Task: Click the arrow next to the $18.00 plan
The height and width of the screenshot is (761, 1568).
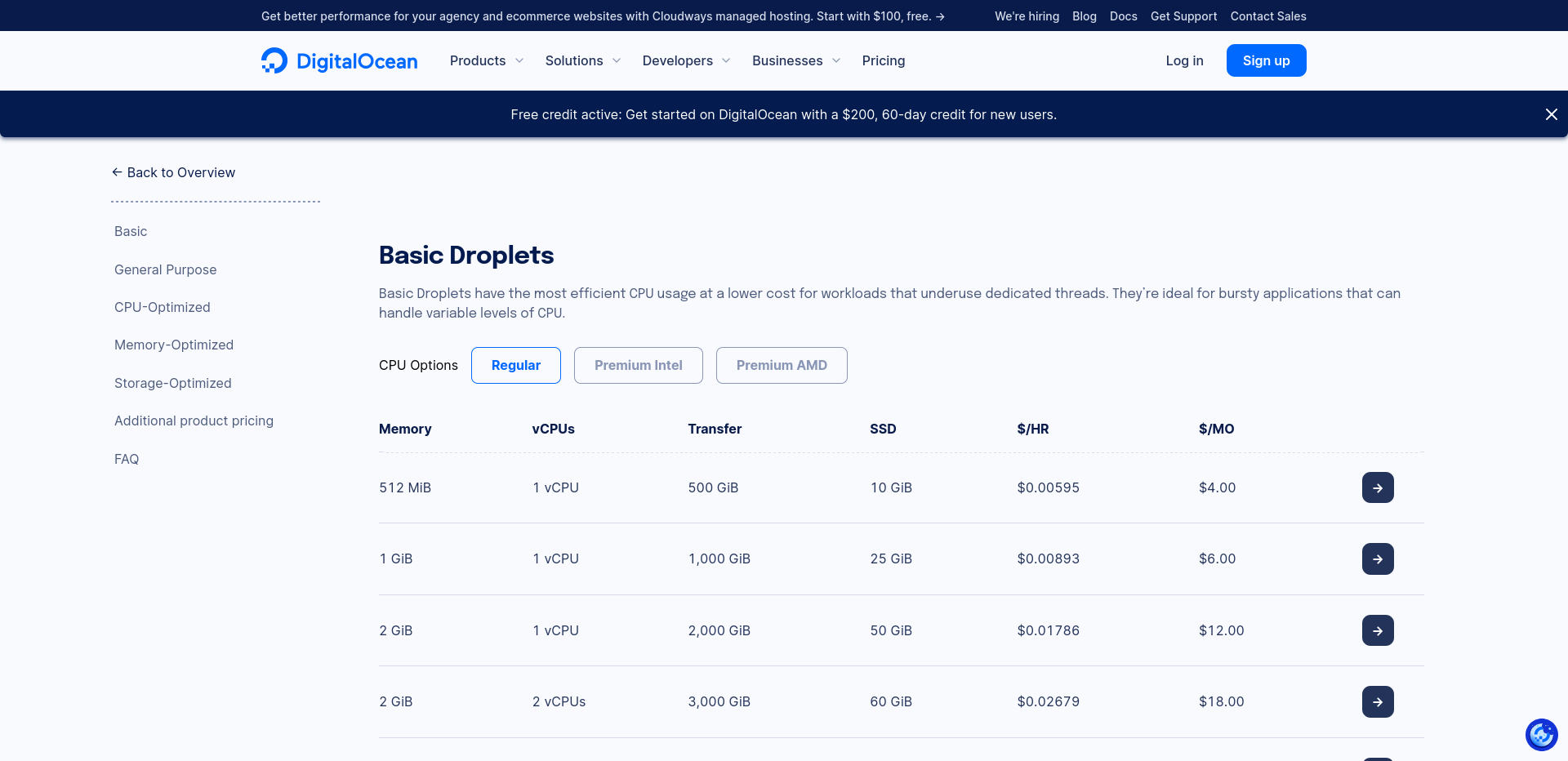Action: coord(1378,701)
